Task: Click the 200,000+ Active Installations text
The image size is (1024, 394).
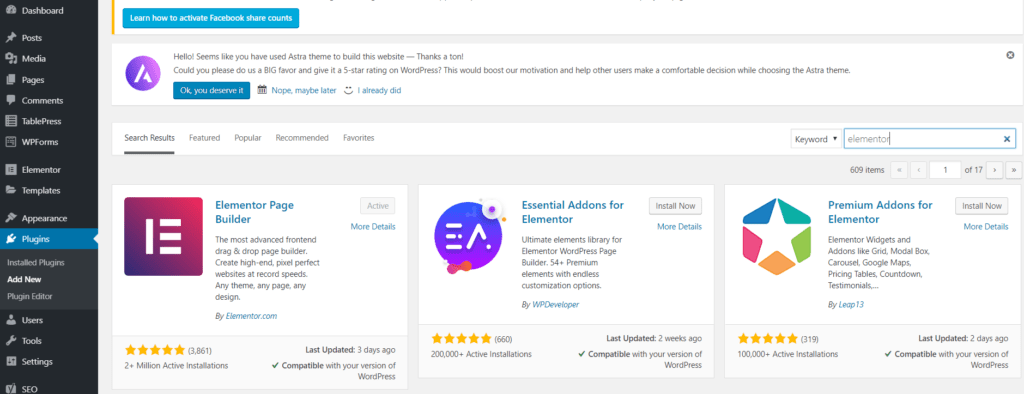Action: tap(481, 354)
